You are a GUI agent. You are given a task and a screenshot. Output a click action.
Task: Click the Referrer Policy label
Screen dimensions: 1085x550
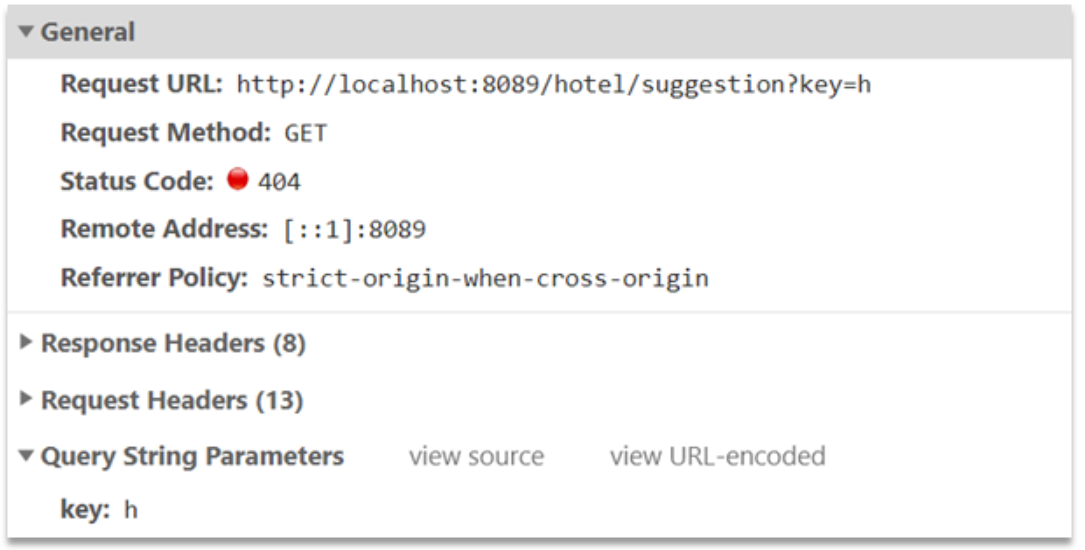tap(153, 278)
